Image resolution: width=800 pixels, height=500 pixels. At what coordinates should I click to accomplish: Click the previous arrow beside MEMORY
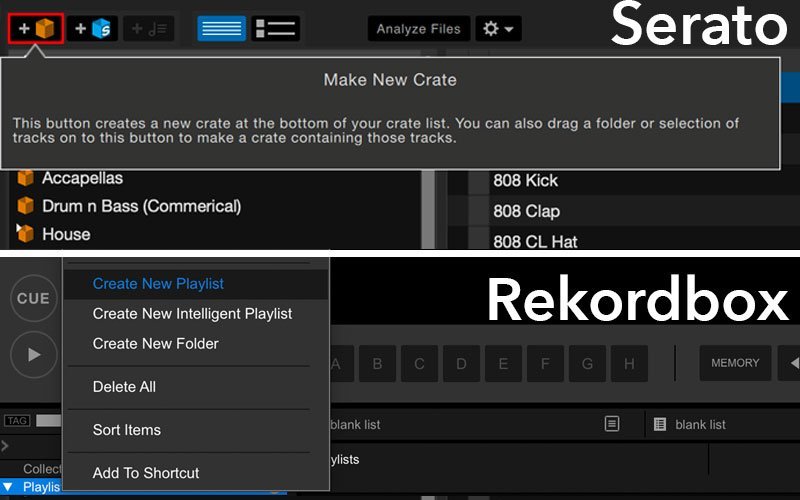(794, 363)
